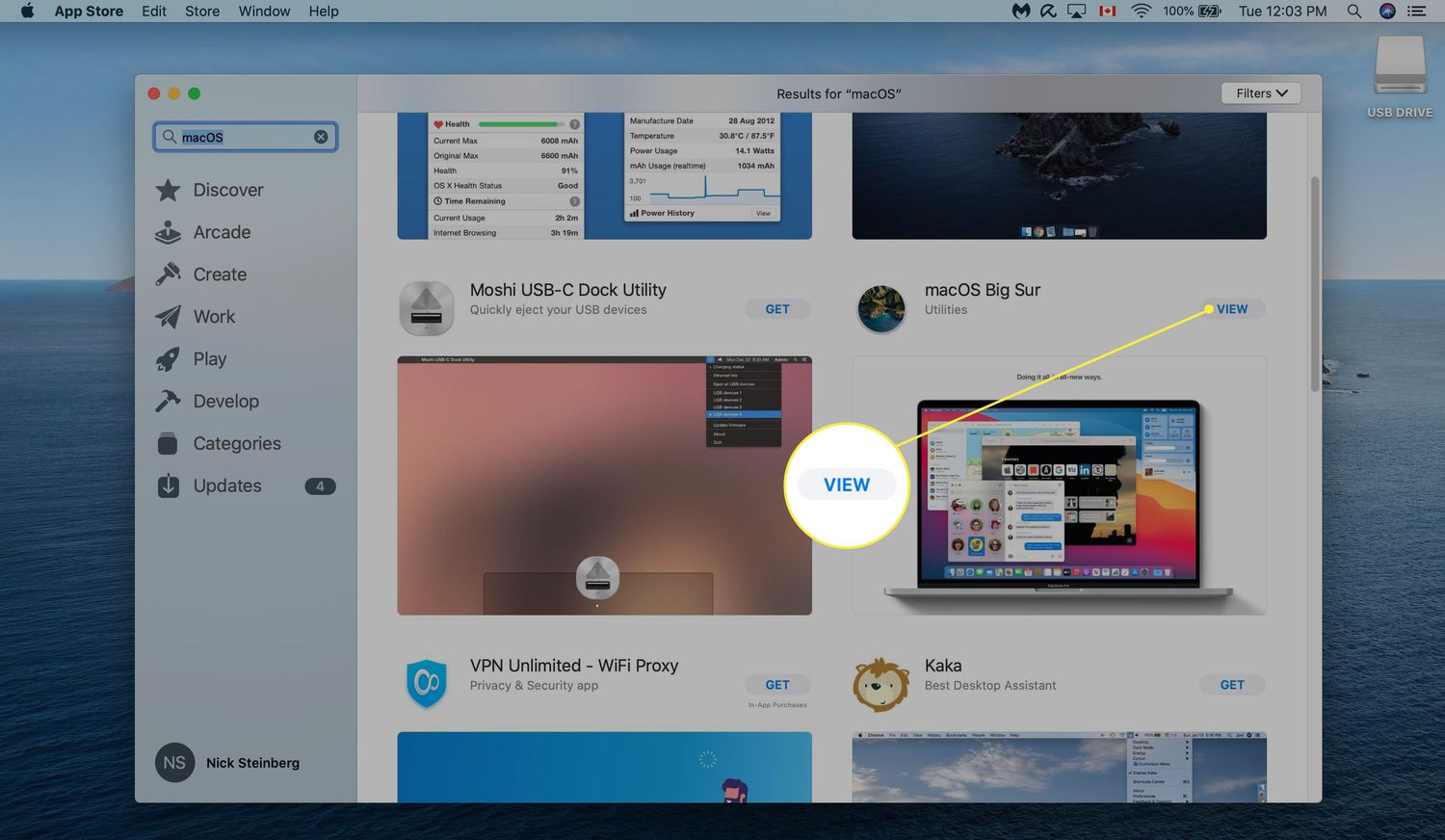Image resolution: width=1445 pixels, height=840 pixels.
Task: Click VIEW for macOS Big Sur
Action: pos(1232,309)
